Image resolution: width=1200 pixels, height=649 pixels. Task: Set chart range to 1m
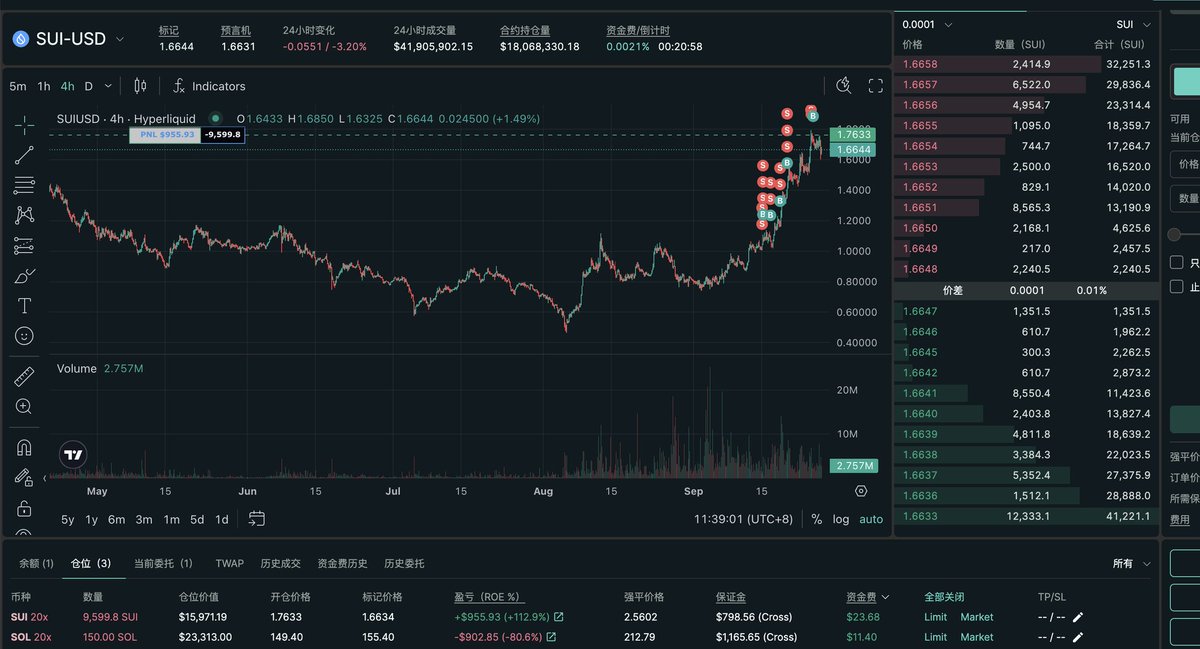(x=171, y=519)
